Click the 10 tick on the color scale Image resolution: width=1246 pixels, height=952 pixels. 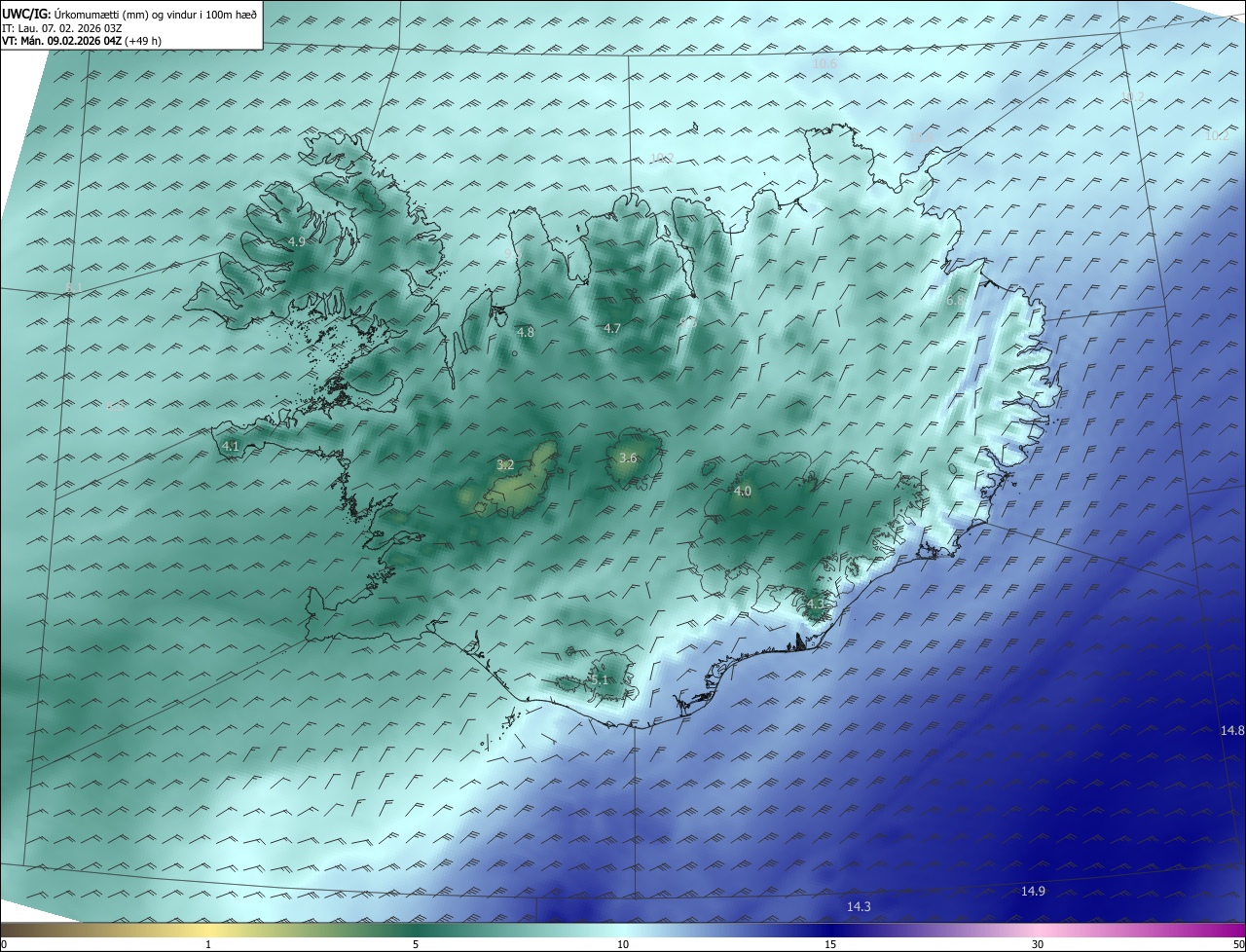[623, 944]
